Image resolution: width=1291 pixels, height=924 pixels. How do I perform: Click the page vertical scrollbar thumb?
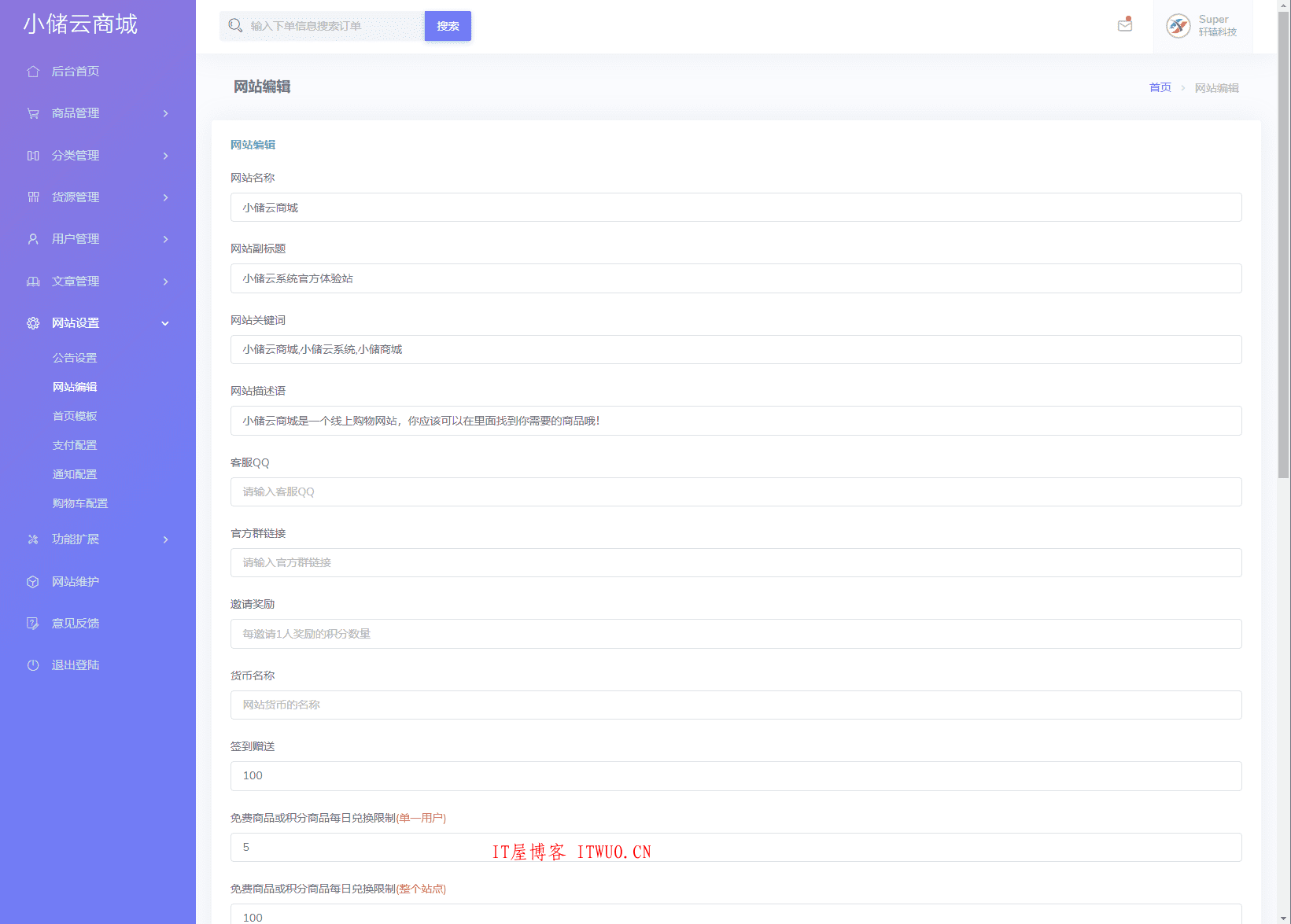[x=1284, y=244]
